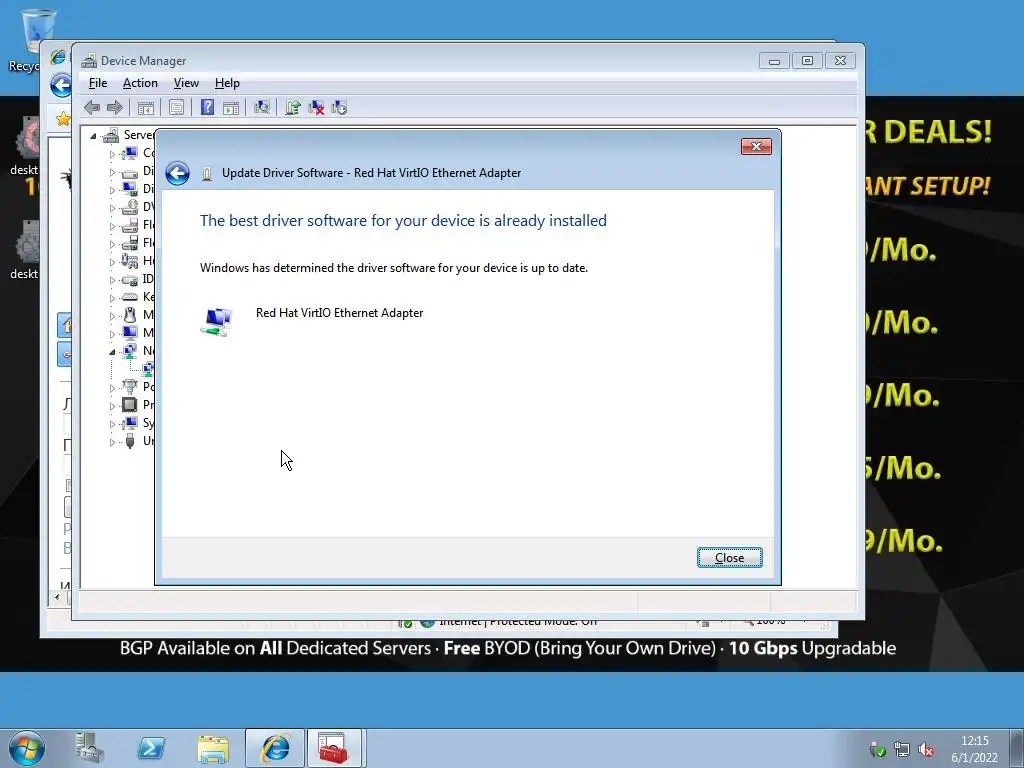Click the Favorites star in Internet Explorer window
Screen dimensions: 1024x768
pyautogui.click(x=63, y=119)
